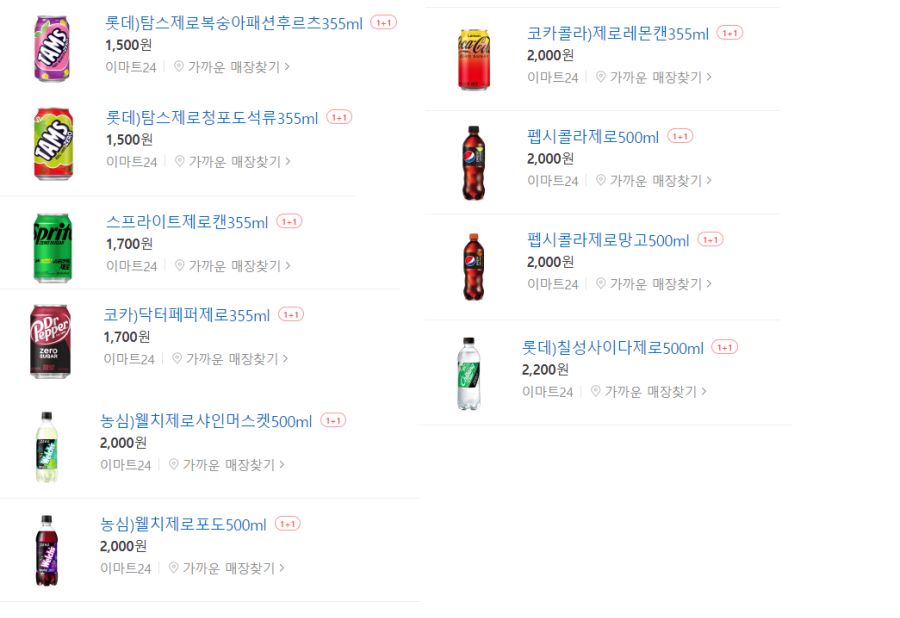Click the location pin under 롯데)탐스제로청포도석류355ml
The image size is (900, 618).
click(x=180, y=161)
